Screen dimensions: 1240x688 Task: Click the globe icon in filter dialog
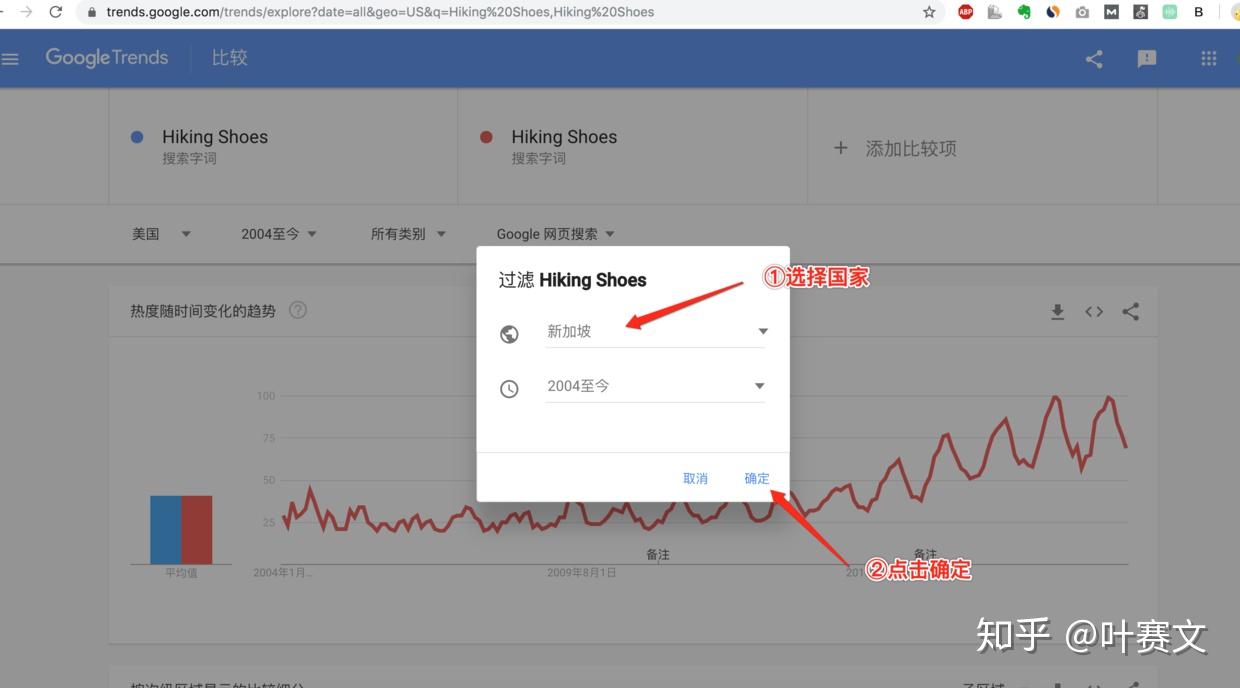[509, 334]
